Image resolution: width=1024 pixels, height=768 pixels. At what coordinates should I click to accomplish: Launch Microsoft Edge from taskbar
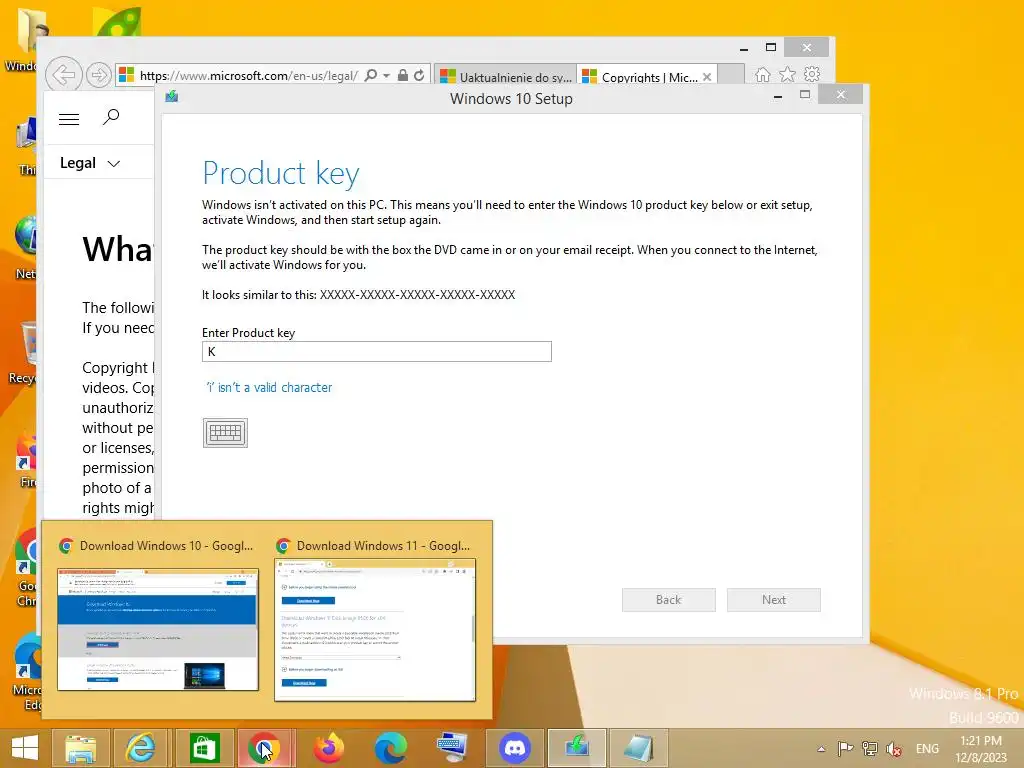click(391, 748)
